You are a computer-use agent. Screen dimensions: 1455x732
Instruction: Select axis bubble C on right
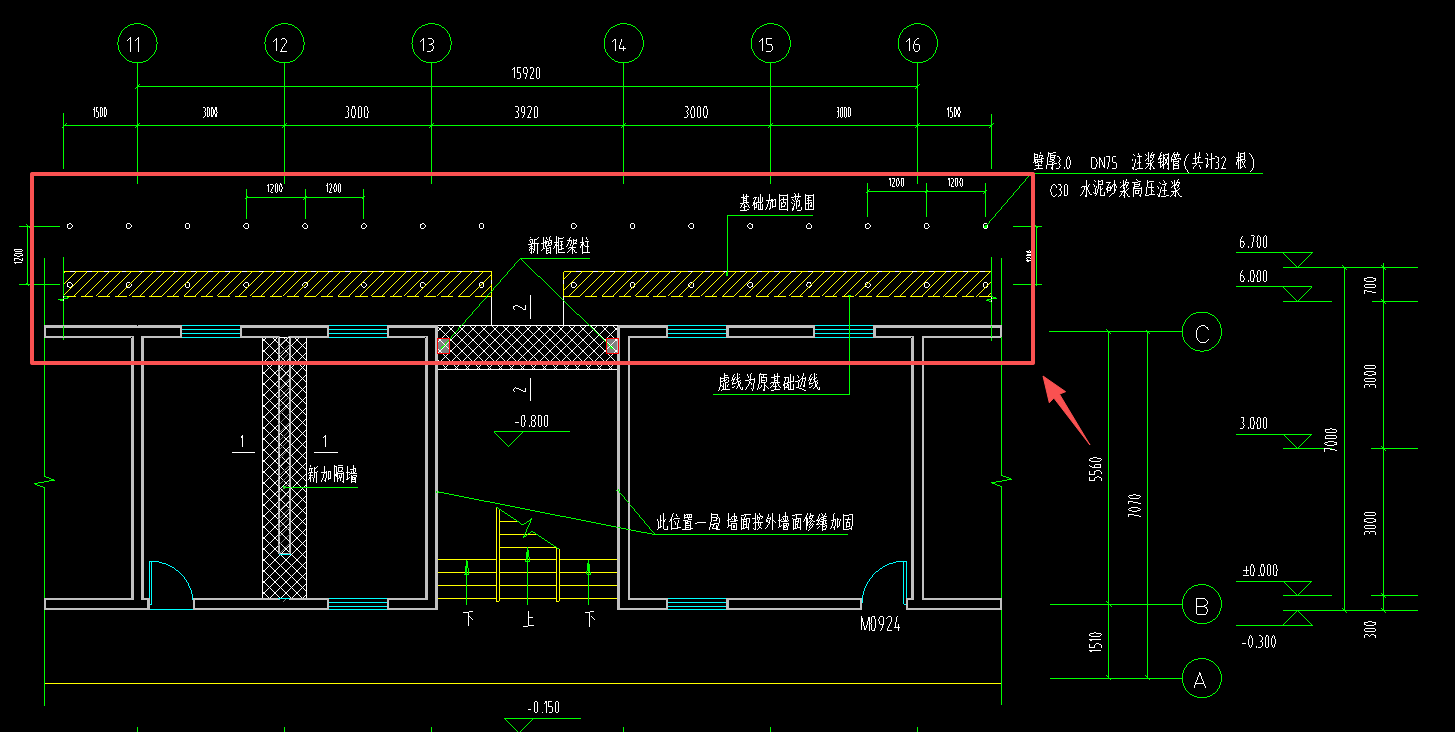tap(1201, 333)
